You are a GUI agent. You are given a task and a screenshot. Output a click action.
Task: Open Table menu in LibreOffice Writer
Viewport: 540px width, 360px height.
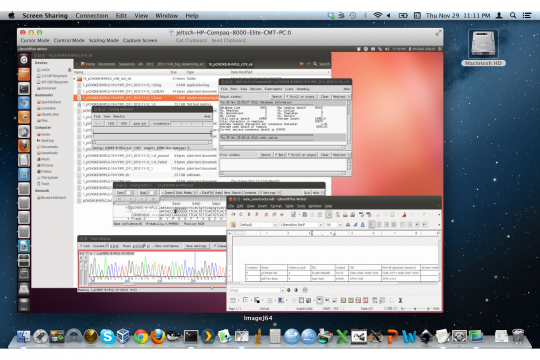coord(289,206)
